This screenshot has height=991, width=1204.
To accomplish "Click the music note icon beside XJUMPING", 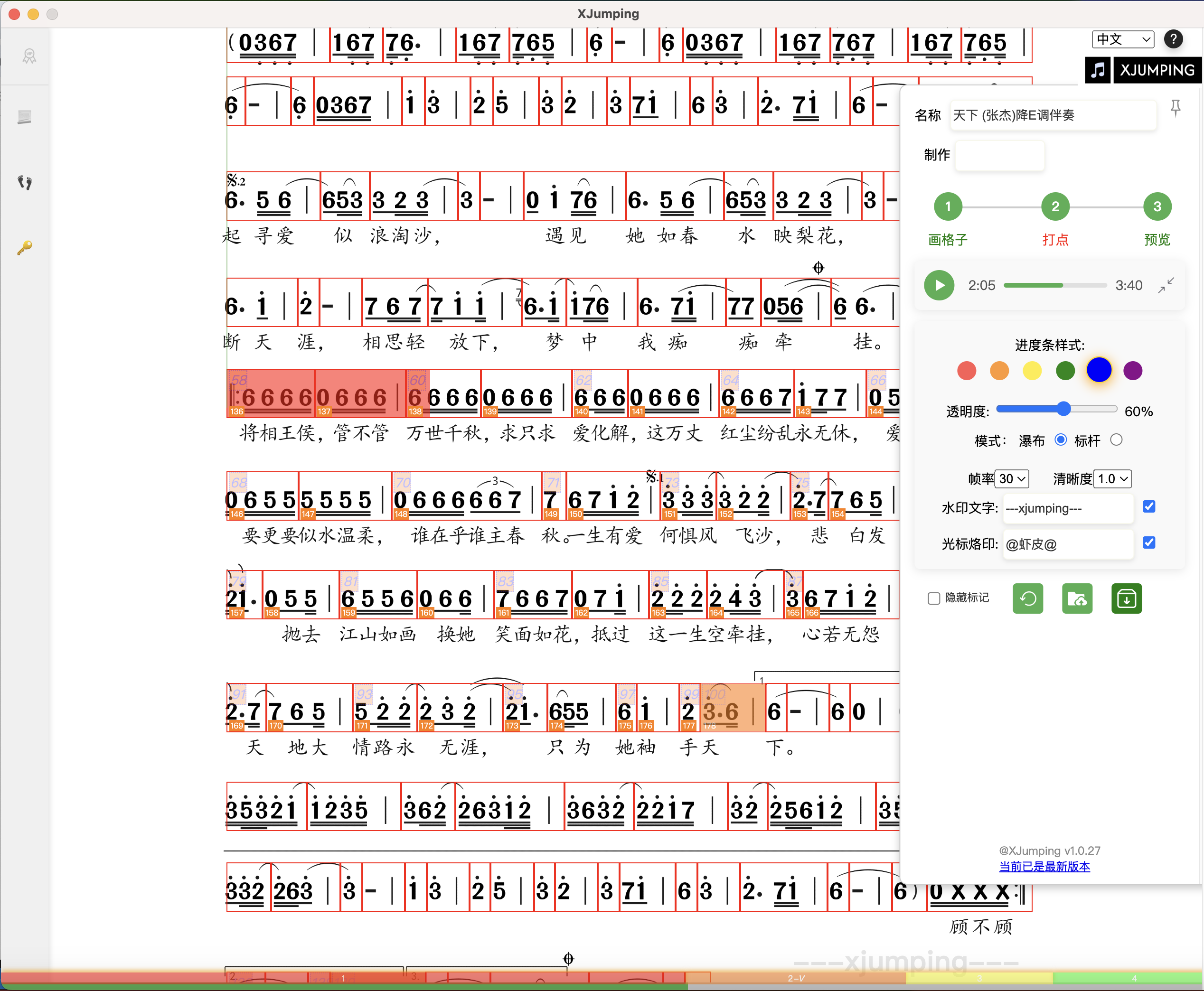I will (1097, 70).
